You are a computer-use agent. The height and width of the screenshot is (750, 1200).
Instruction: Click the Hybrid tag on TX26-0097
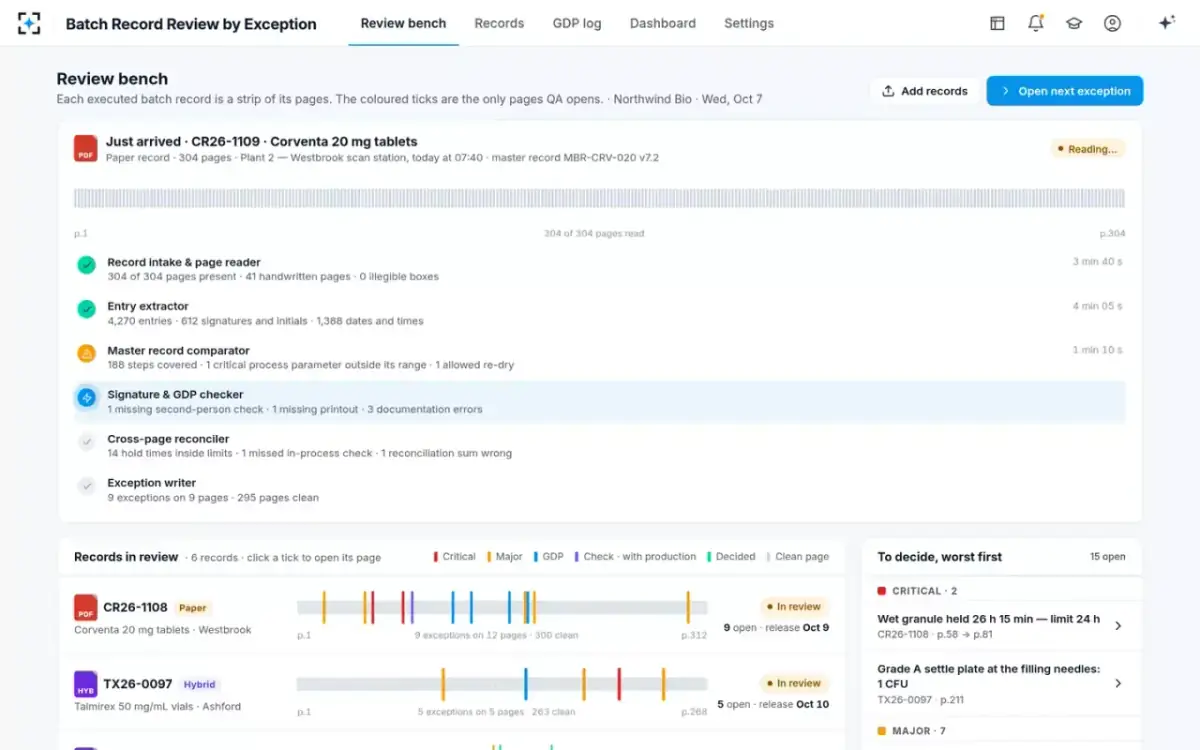[x=200, y=685]
